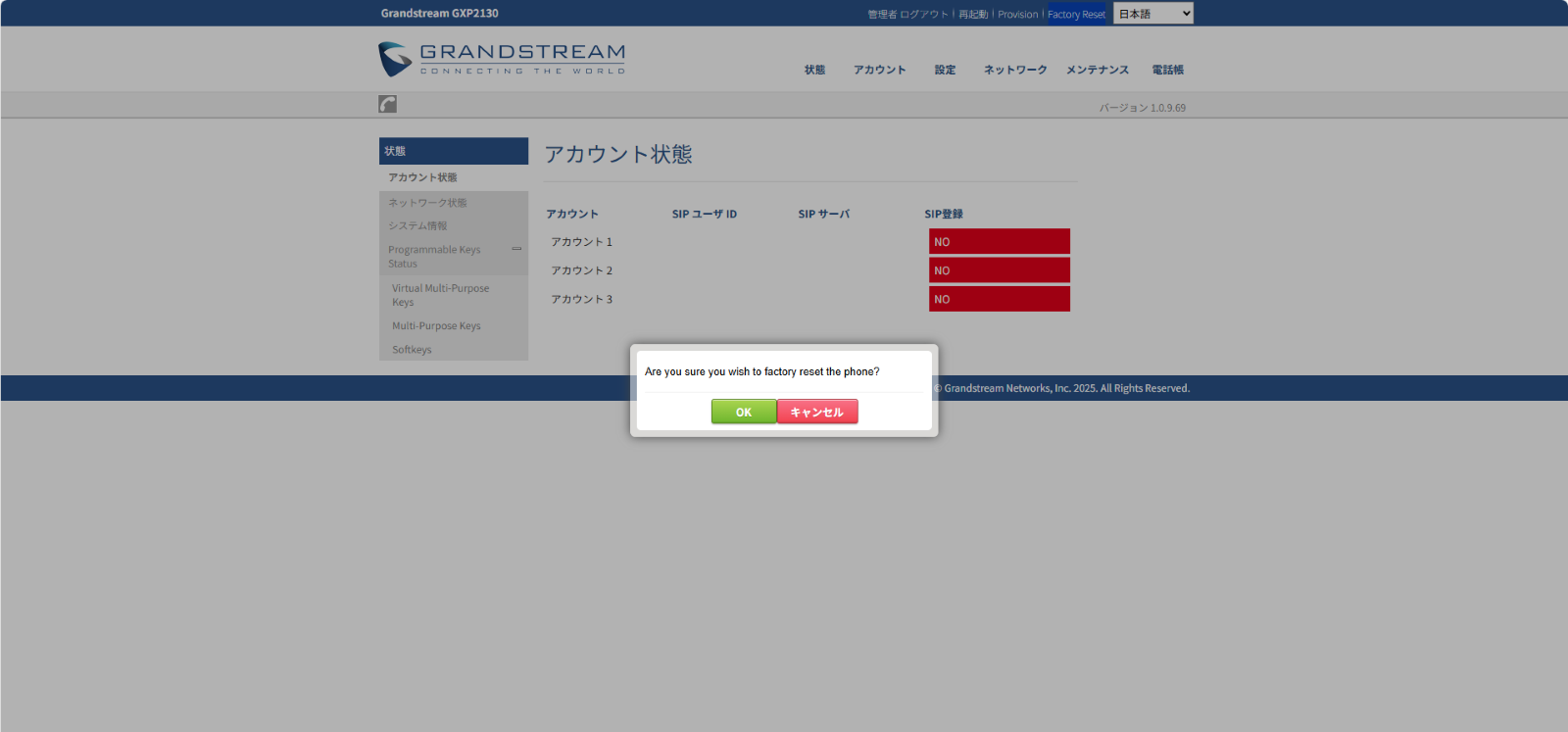Click the Grandstream logo
1568x732 pixels.
[502, 59]
